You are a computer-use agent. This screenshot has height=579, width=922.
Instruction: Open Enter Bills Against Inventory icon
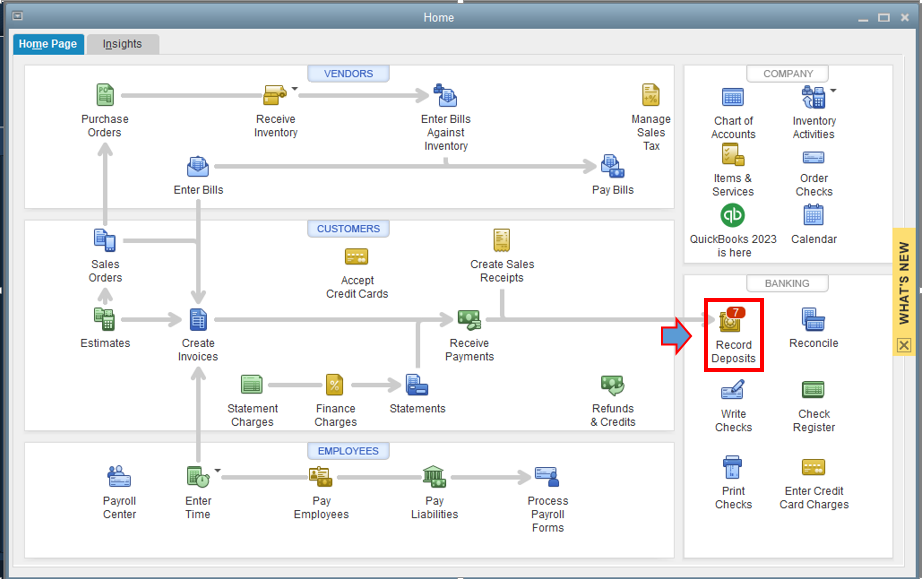click(x=445, y=95)
